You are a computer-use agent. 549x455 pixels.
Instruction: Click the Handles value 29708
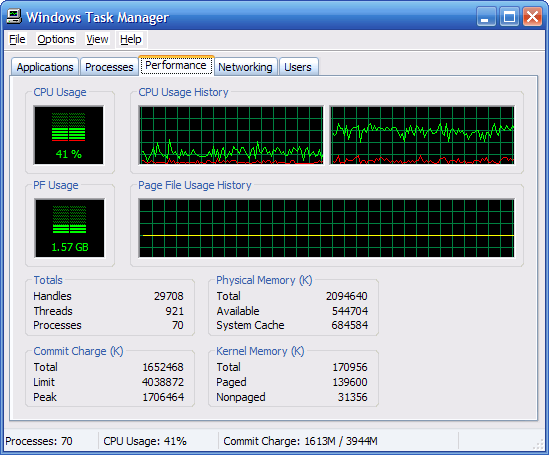point(169,296)
